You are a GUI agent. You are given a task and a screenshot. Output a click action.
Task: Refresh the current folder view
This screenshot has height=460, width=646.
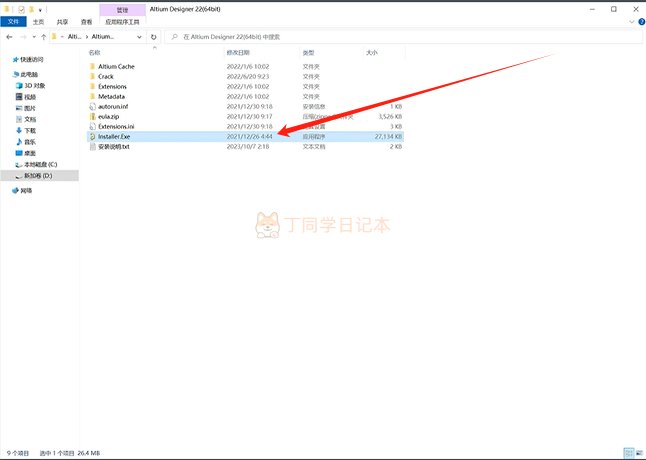coord(154,37)
